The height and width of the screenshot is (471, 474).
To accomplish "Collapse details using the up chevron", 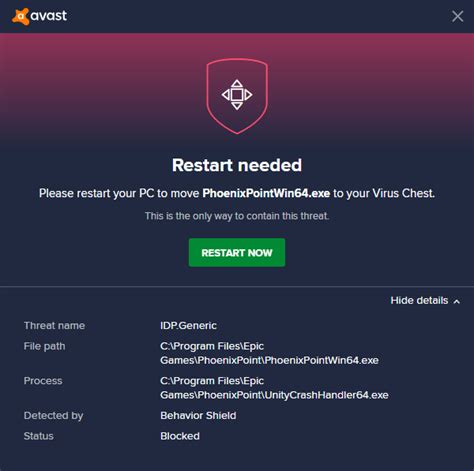I will coord(457,301).
